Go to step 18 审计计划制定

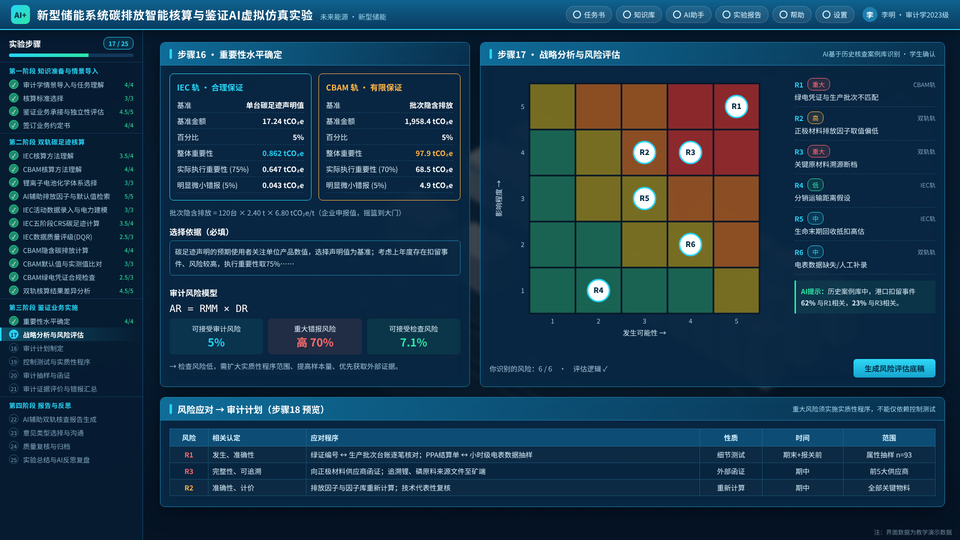71,348
